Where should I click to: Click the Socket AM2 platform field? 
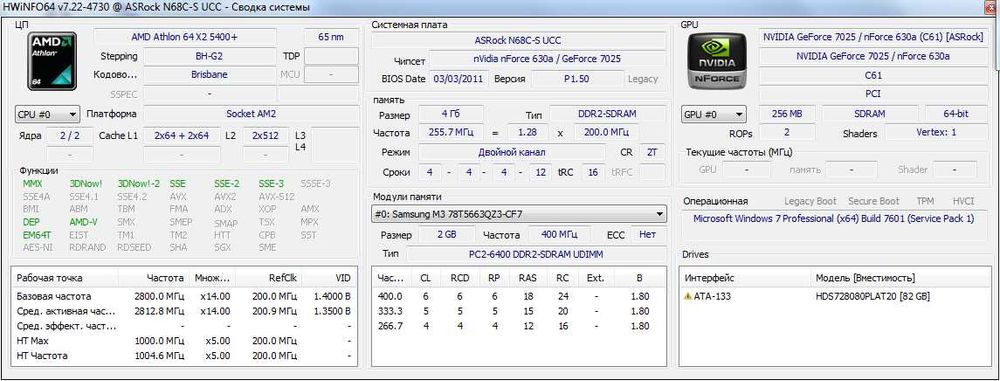(x=250, y=114)
